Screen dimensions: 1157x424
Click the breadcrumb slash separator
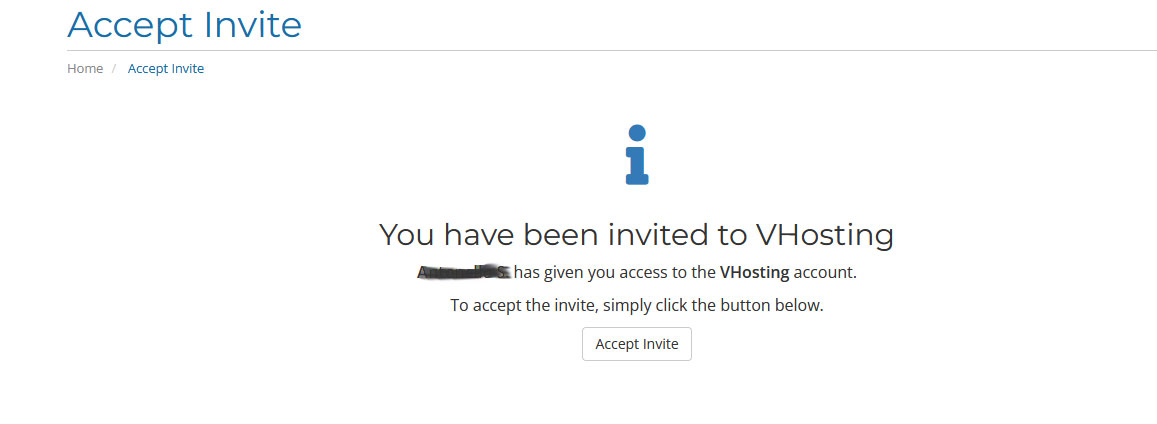tap(114, 69)
